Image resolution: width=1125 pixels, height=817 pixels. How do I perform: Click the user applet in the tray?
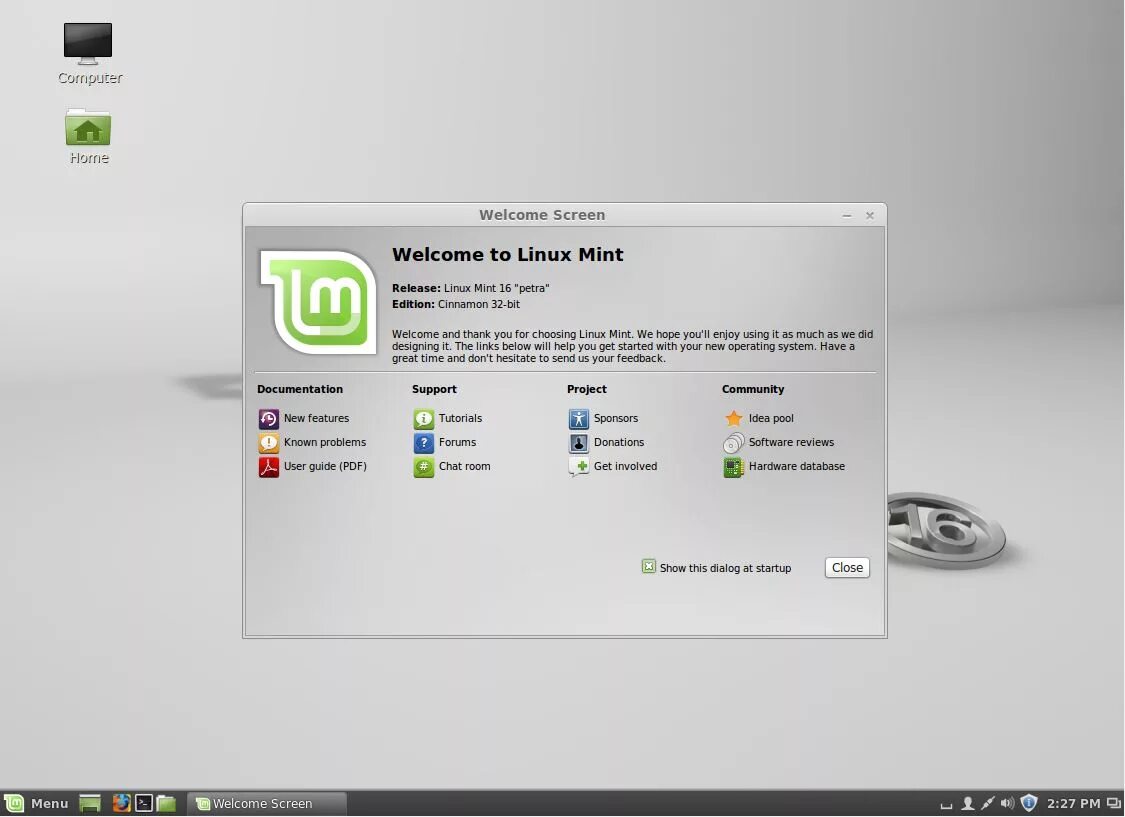click(x=967, y=803)
